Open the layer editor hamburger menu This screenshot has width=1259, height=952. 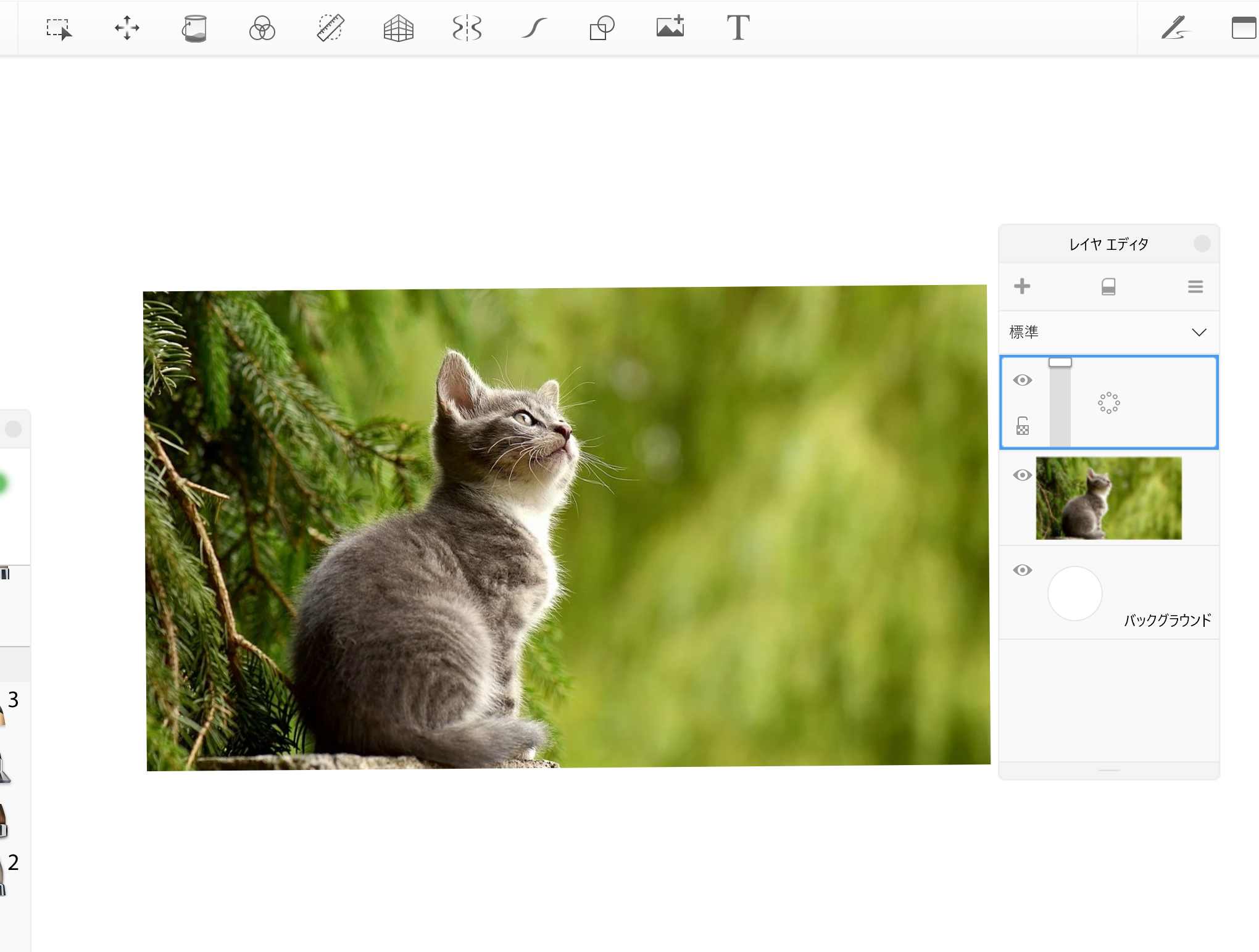[1195, 287]
